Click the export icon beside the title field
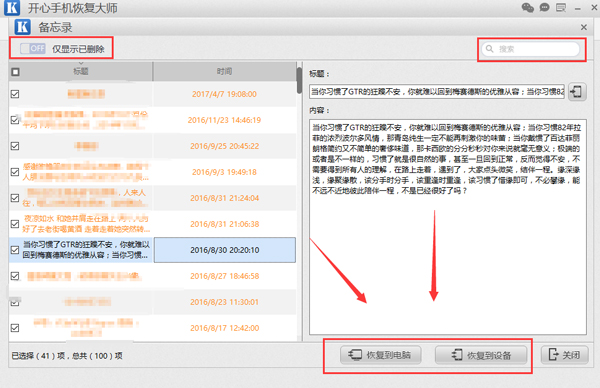 (577, 91)
